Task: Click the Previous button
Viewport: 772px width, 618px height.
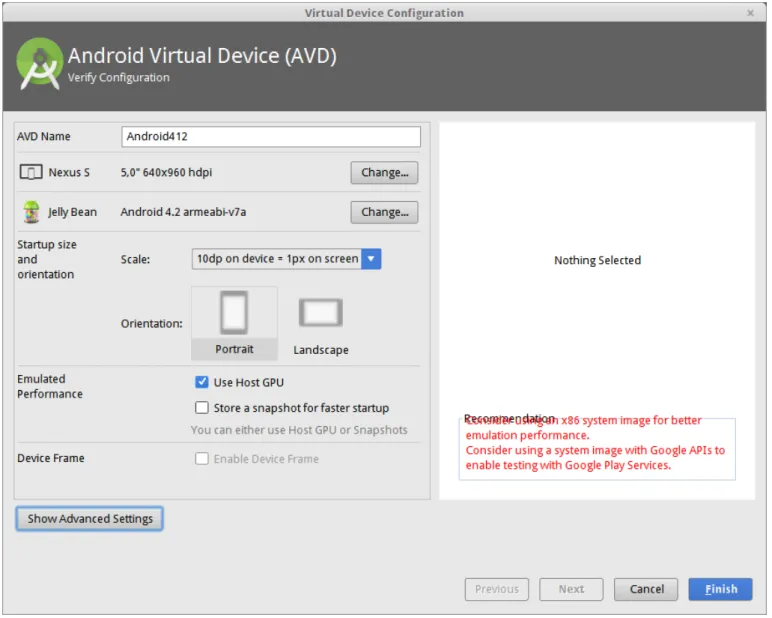Action: pos(498,591)
